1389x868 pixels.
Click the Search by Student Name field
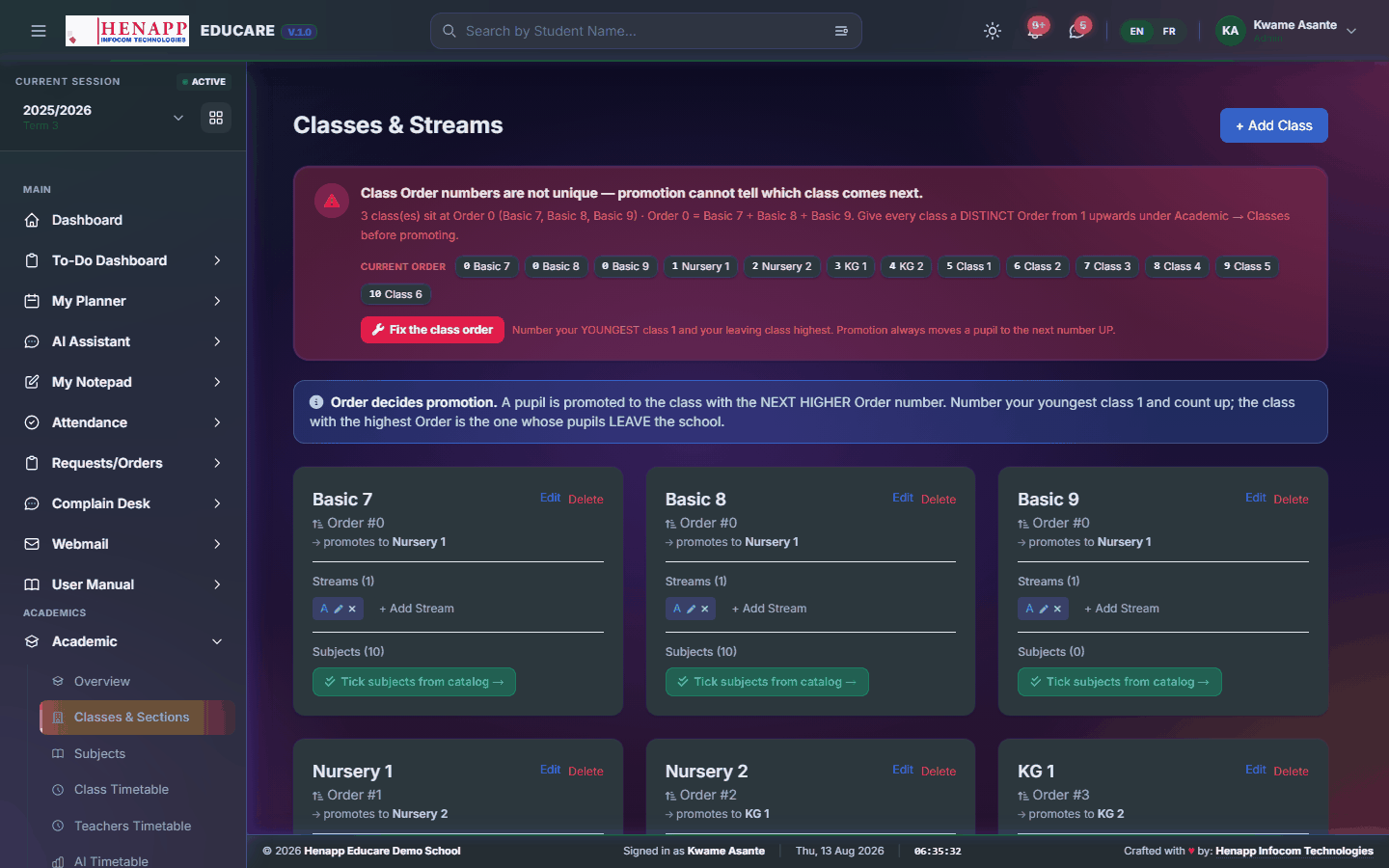[646, 31]
